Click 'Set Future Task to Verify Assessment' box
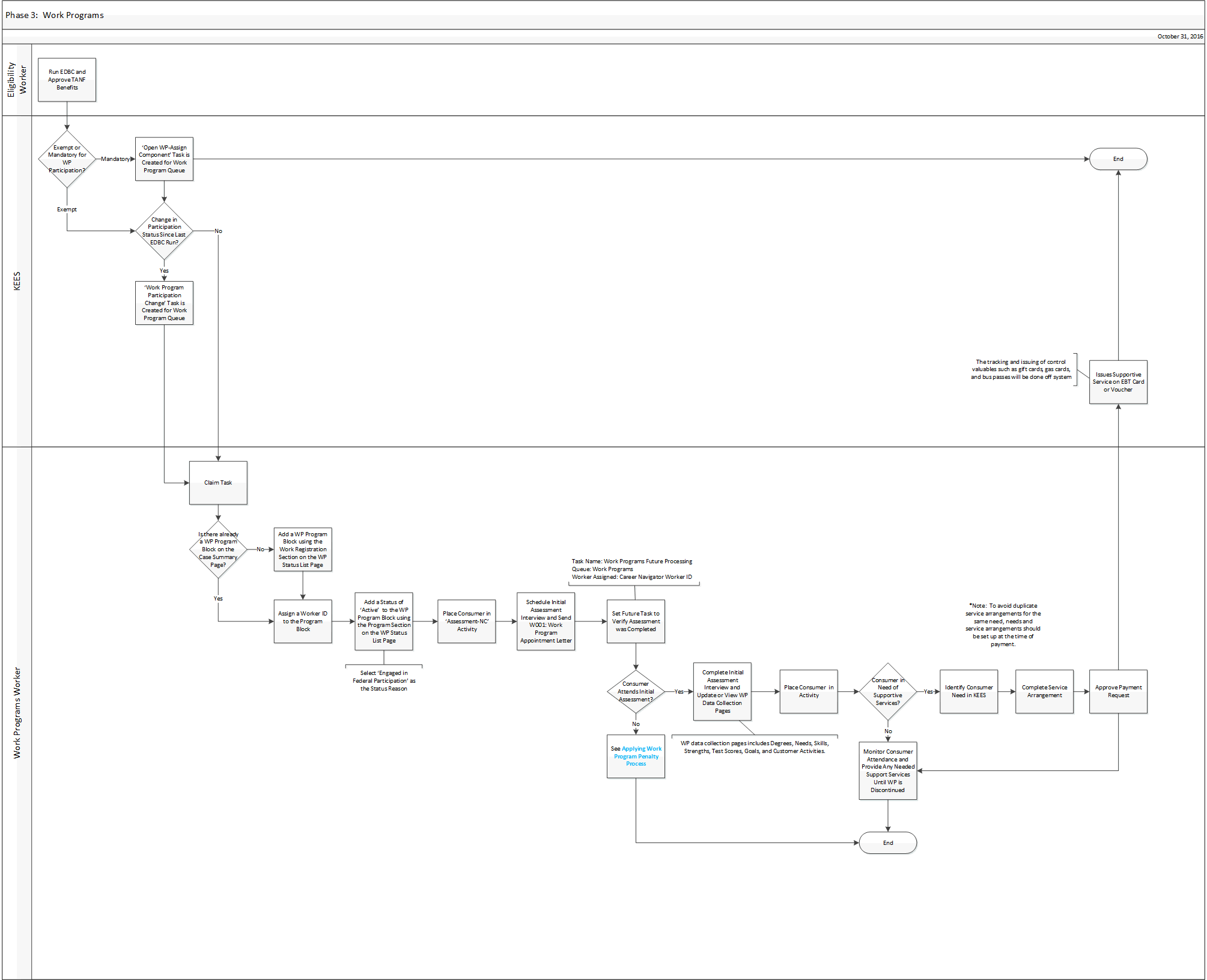This screenshot has height=980, width=1207. pos(636,622)
